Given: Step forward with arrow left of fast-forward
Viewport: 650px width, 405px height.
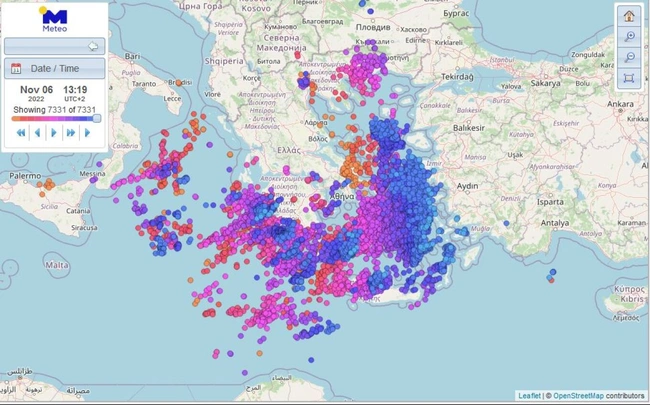Looking at the screenshot, I should (x=54, y=132).
